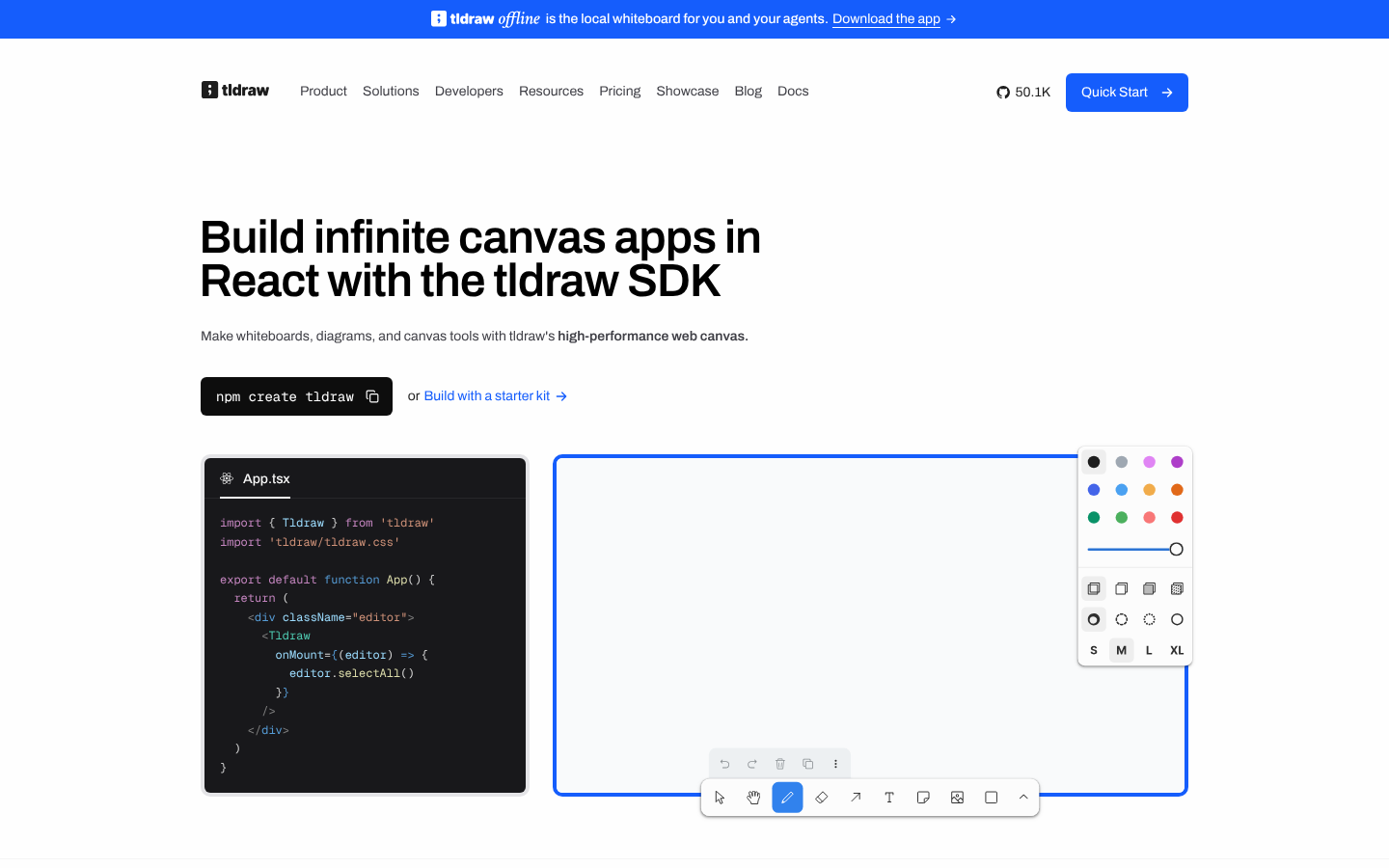1389x868 pixels.
Task: Click the trash Delete icon
Action: pos(780,764)
